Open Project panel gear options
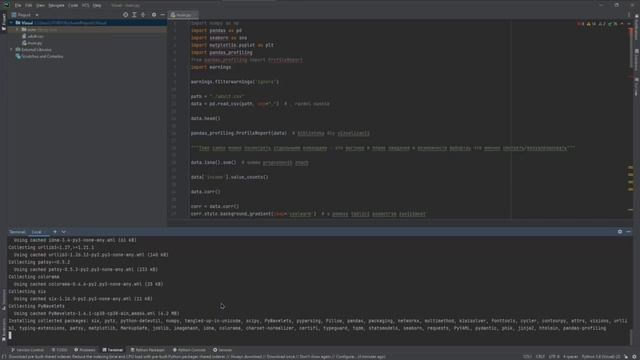640x360 pixels. pos(154,15)
